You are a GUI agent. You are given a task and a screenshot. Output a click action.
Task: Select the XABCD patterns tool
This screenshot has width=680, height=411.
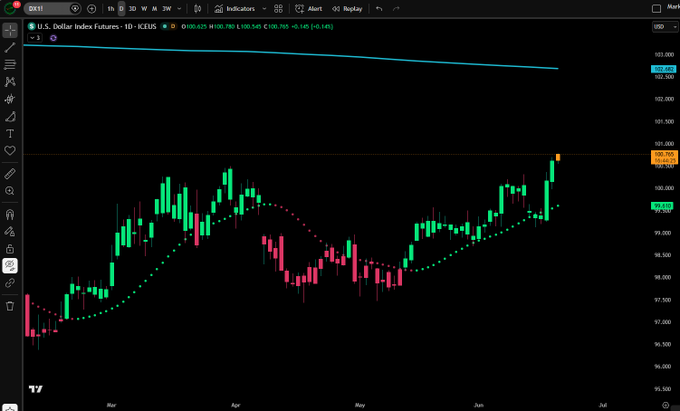(10, 82)
